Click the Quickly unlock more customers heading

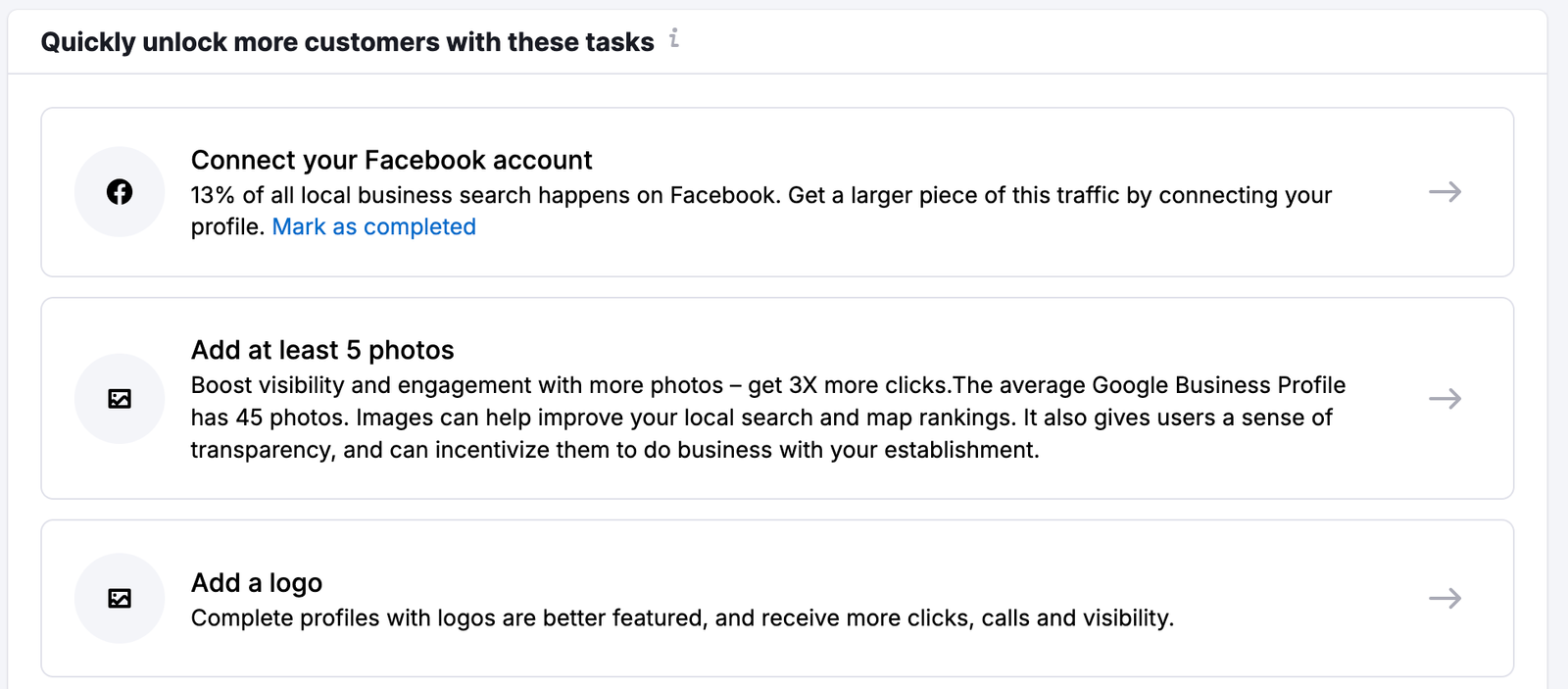point(347,42)
